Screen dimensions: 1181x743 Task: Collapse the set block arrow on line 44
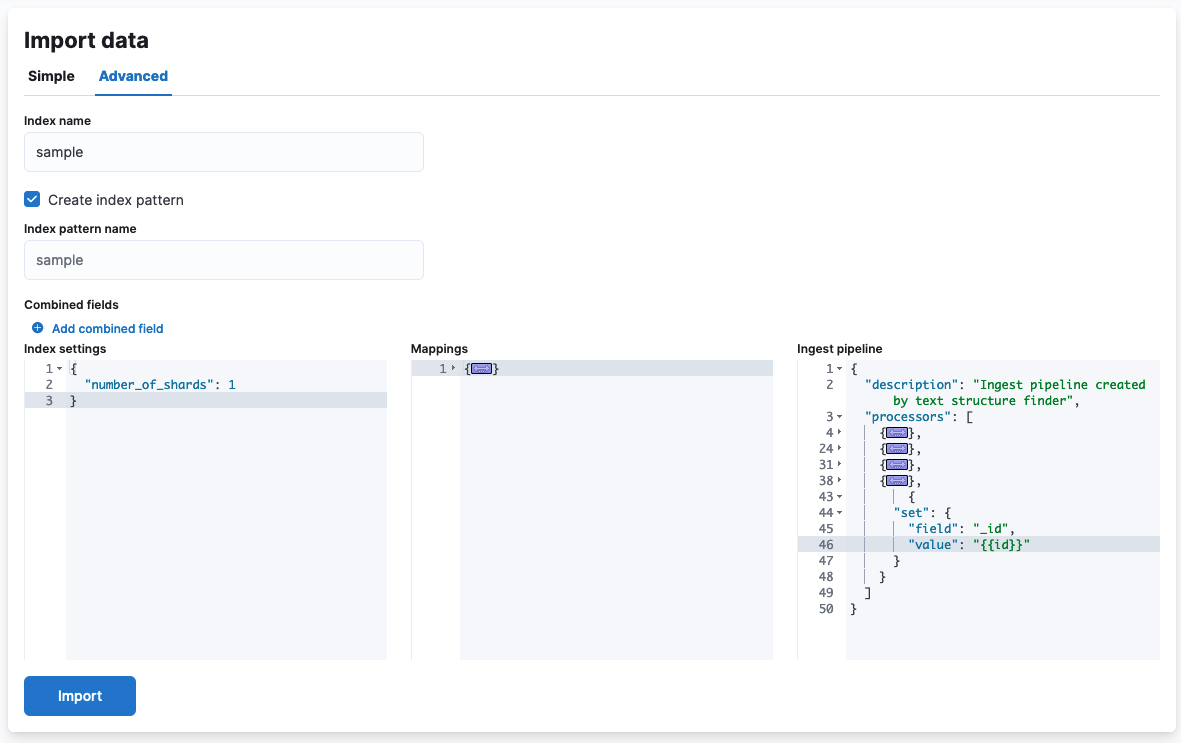(x=840, y=512)
